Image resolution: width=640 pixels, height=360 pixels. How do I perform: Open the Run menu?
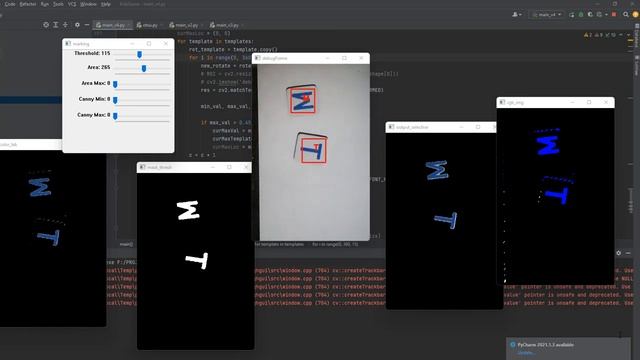click(45, 4)
